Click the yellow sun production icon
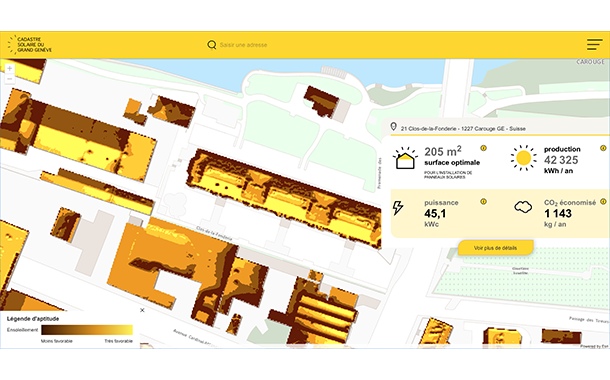The image size is (610, 380). 523,158
